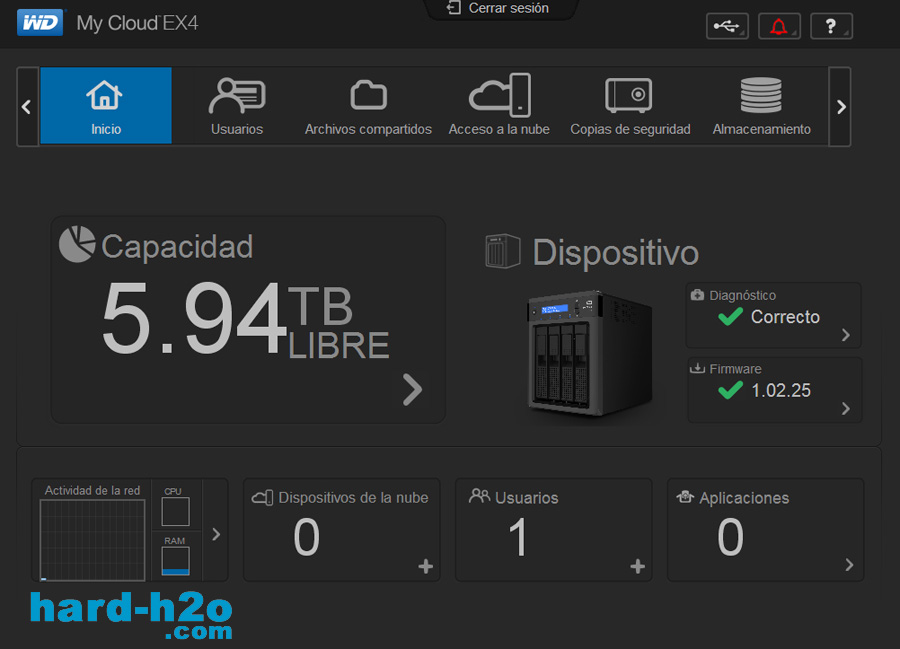Image resolution: width=900 pixels, height=649 pixels.
Task: Click the Cerrar sesión logout link
Action: tap(498, 8)
